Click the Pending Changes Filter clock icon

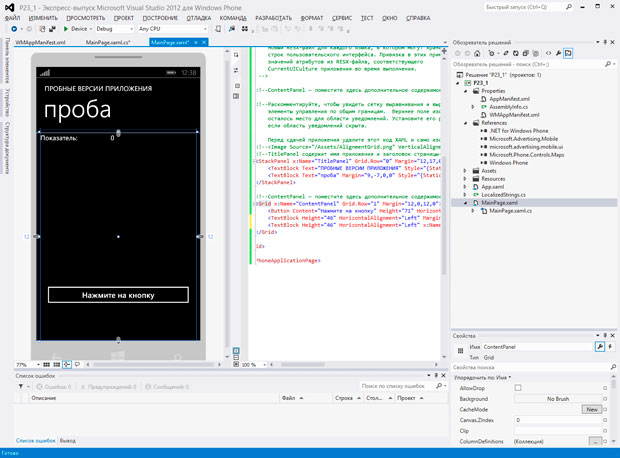[x=491, y=53]
